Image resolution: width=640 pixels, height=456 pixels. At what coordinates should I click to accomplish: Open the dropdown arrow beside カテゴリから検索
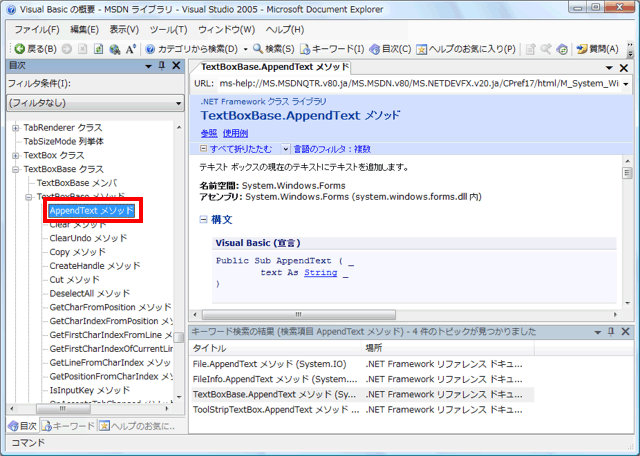coord(245,49)
